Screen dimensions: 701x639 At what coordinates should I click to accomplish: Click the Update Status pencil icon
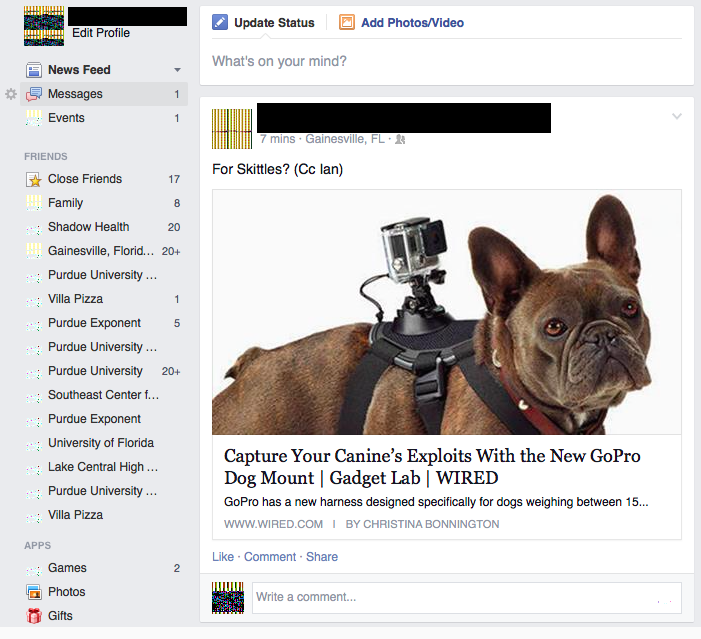click(x=220, y=22)
